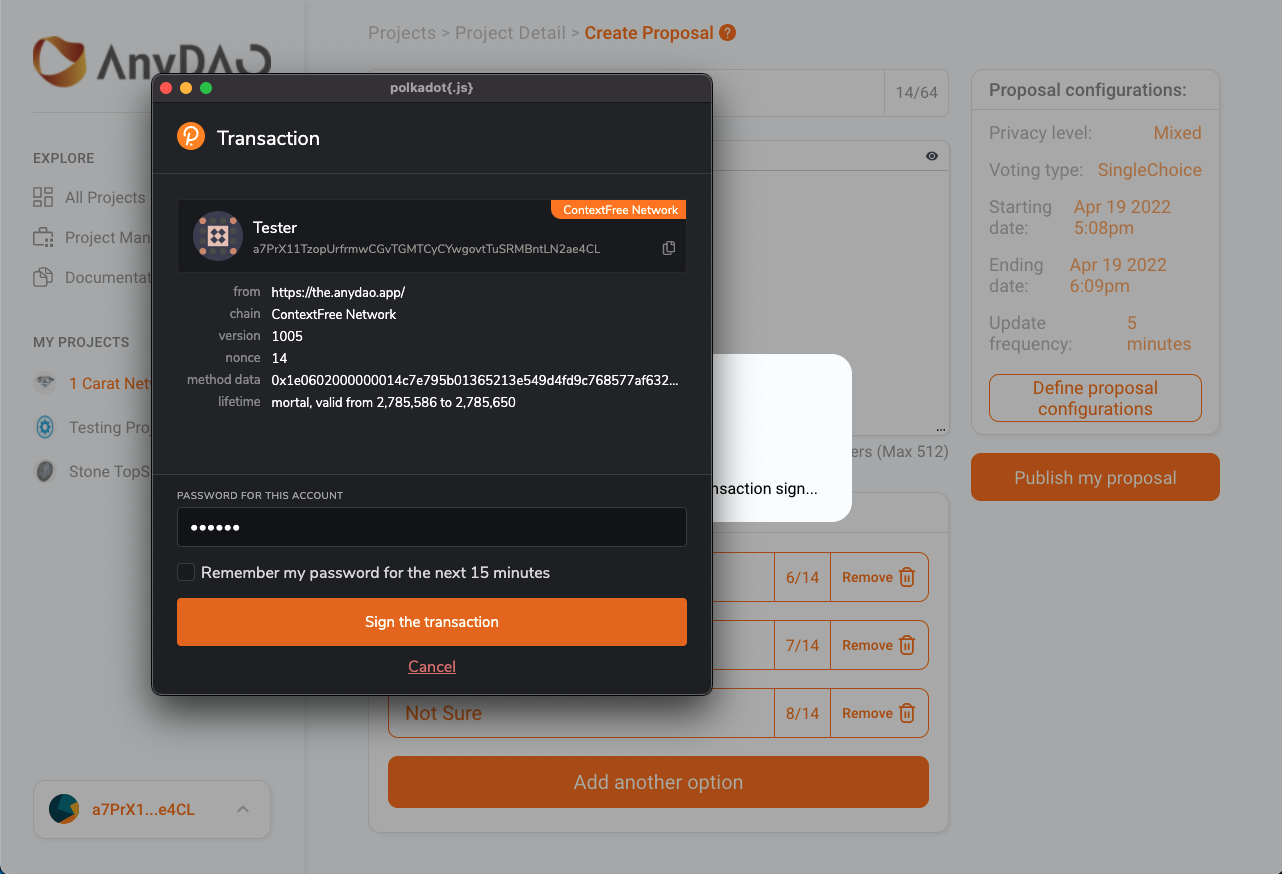
Task: Click the Testing Project gear icon
Action: click(x=45, y=427)
